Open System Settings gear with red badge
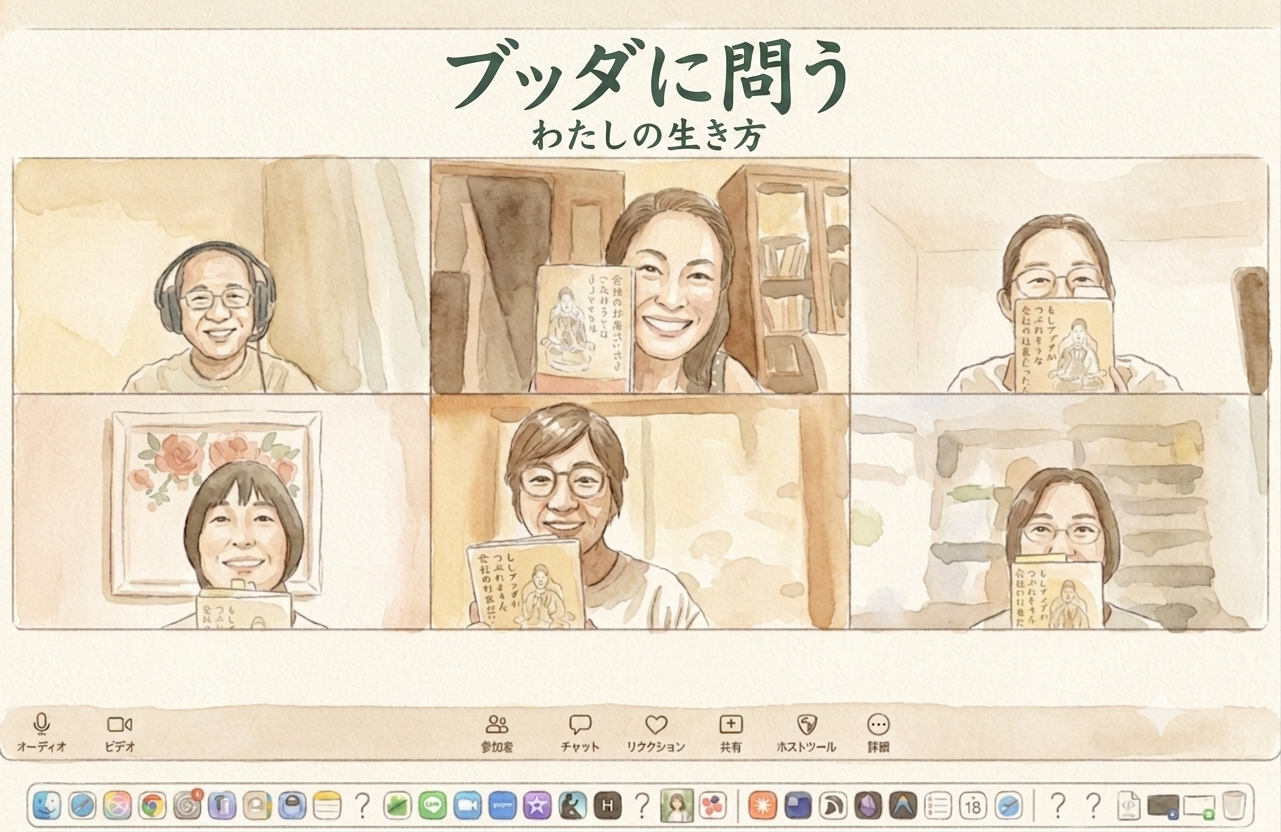 click(187, 805)
